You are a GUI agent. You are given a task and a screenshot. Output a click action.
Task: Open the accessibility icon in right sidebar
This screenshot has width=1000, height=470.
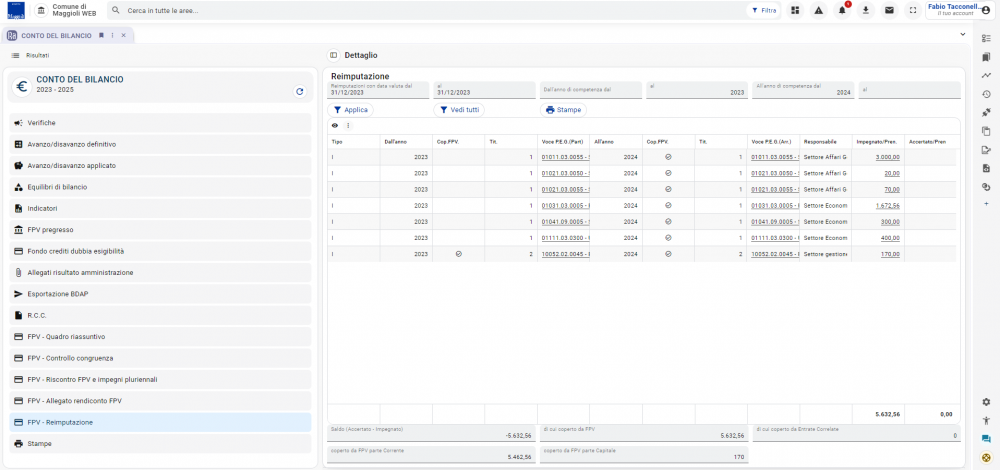pos(987,420)
